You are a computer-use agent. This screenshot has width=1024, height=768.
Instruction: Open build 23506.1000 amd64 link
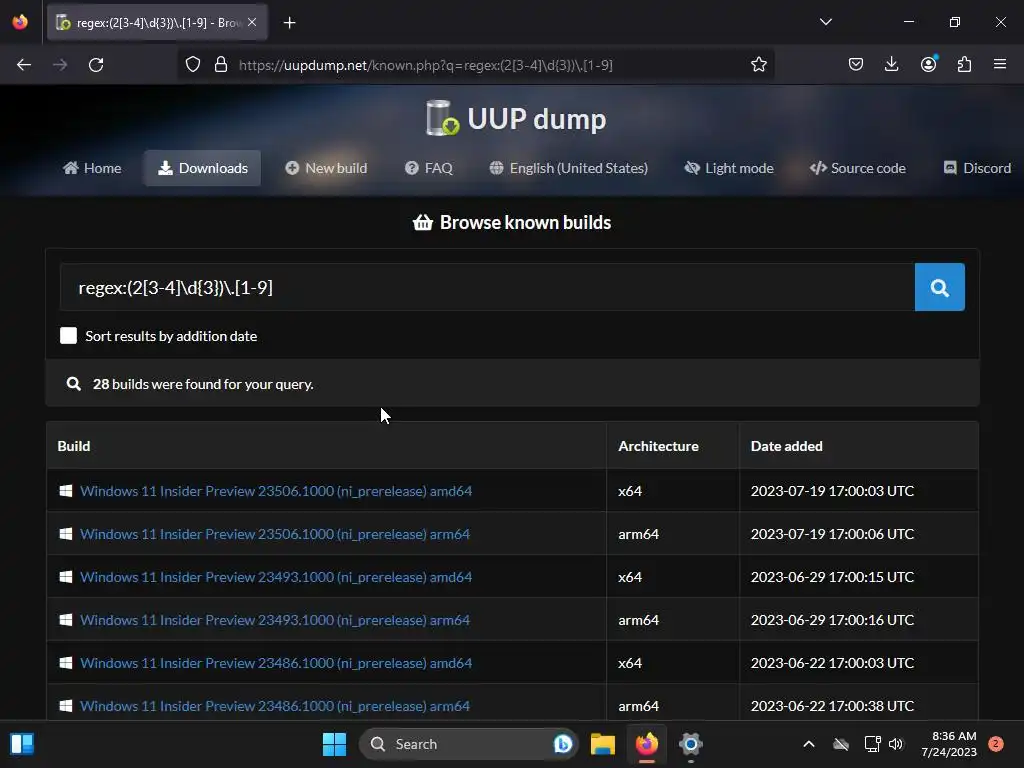pos(276,491)
